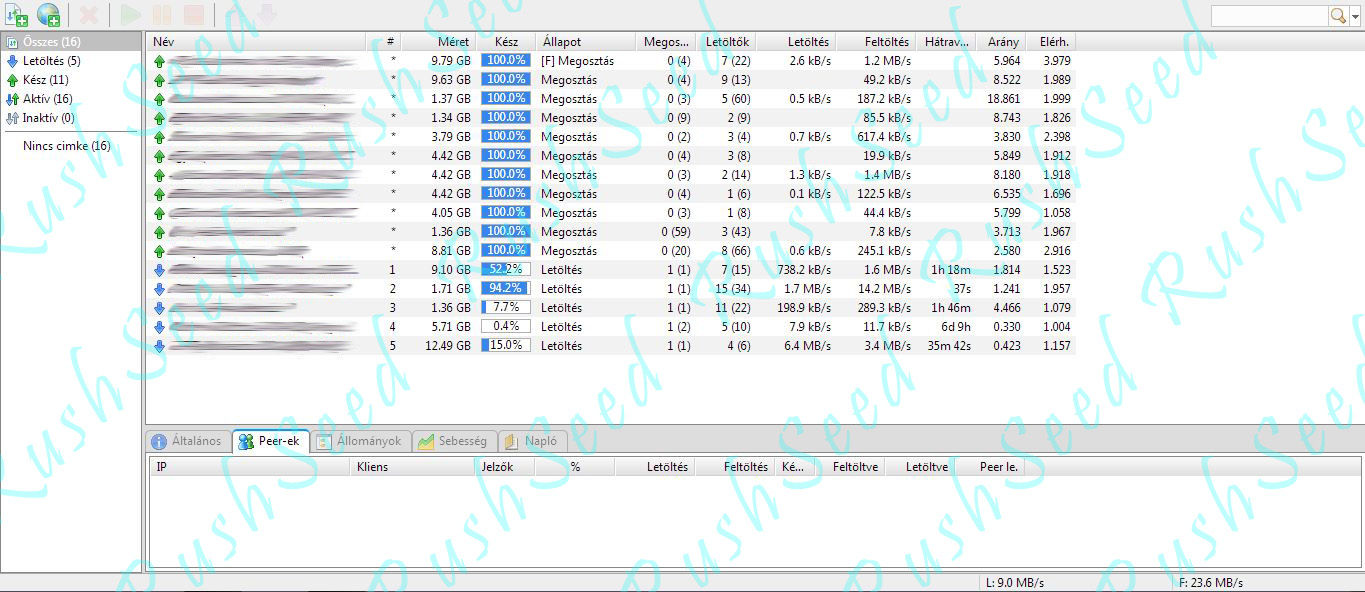1365x592 pixels.
Task: Click the magnifying glass search icon
Action: point(1337,15)
